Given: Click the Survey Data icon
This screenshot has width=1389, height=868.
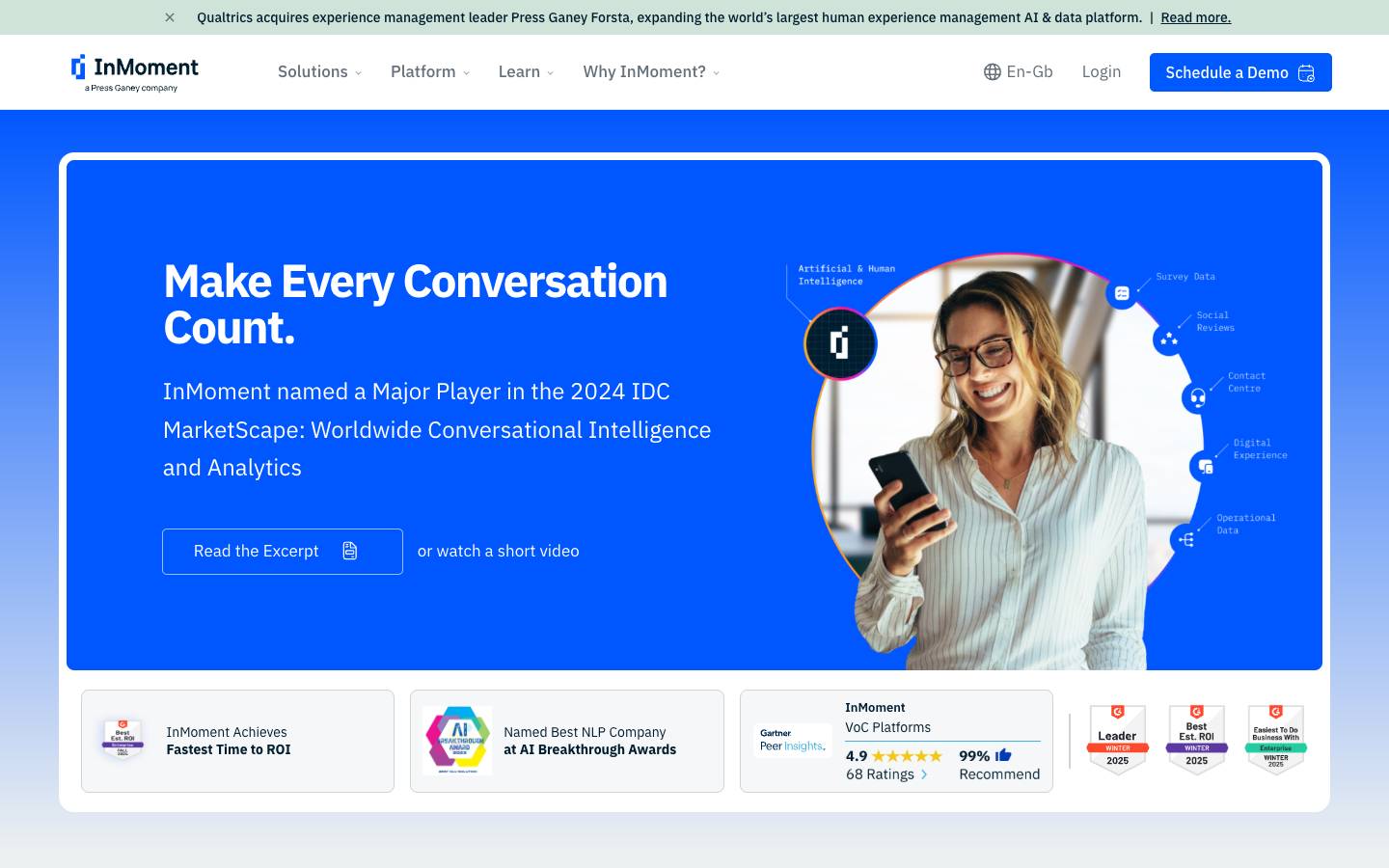Looking at the screenshot, I should [1122, 293].
